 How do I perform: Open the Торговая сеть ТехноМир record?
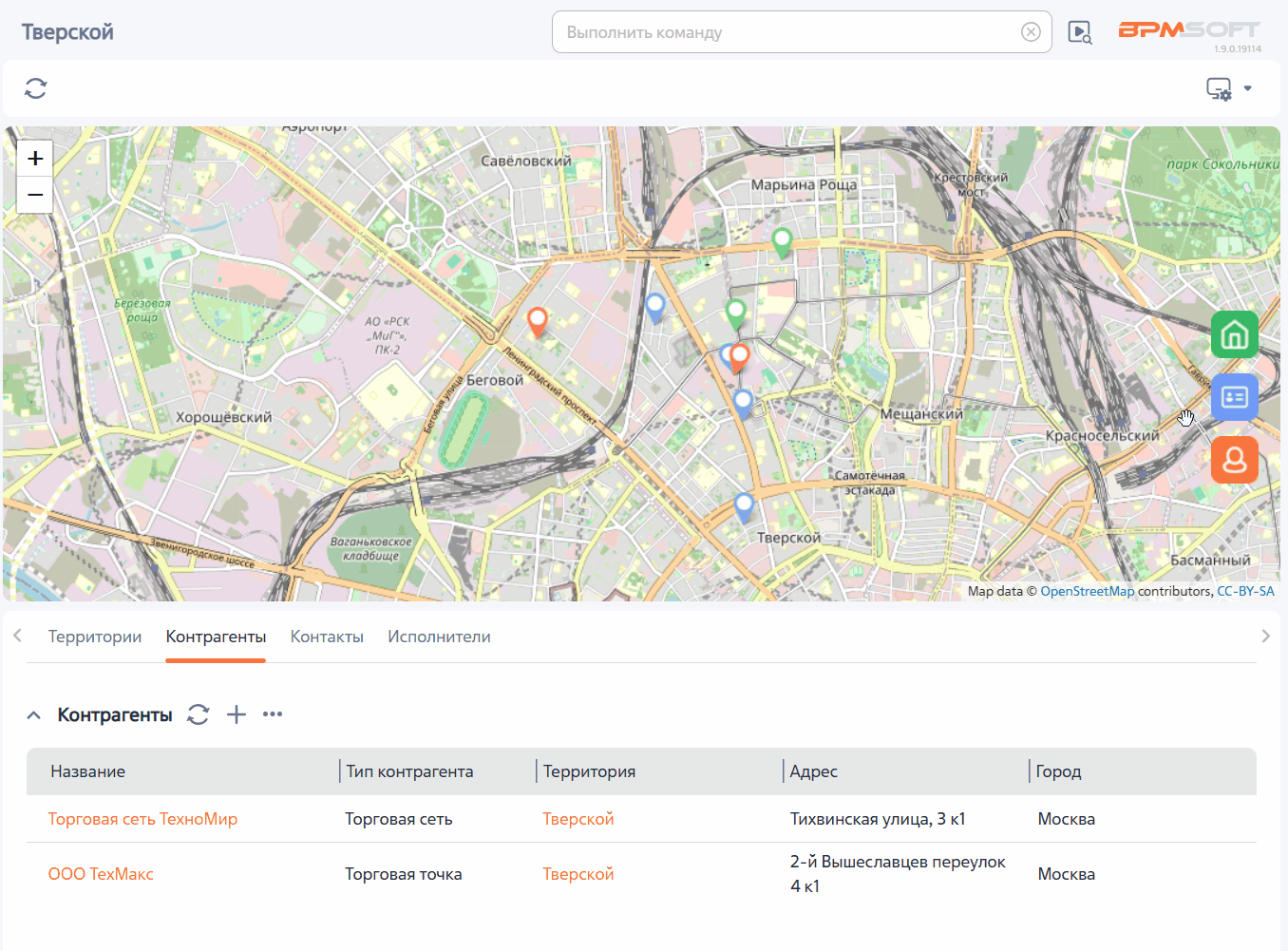pos(142,819)
